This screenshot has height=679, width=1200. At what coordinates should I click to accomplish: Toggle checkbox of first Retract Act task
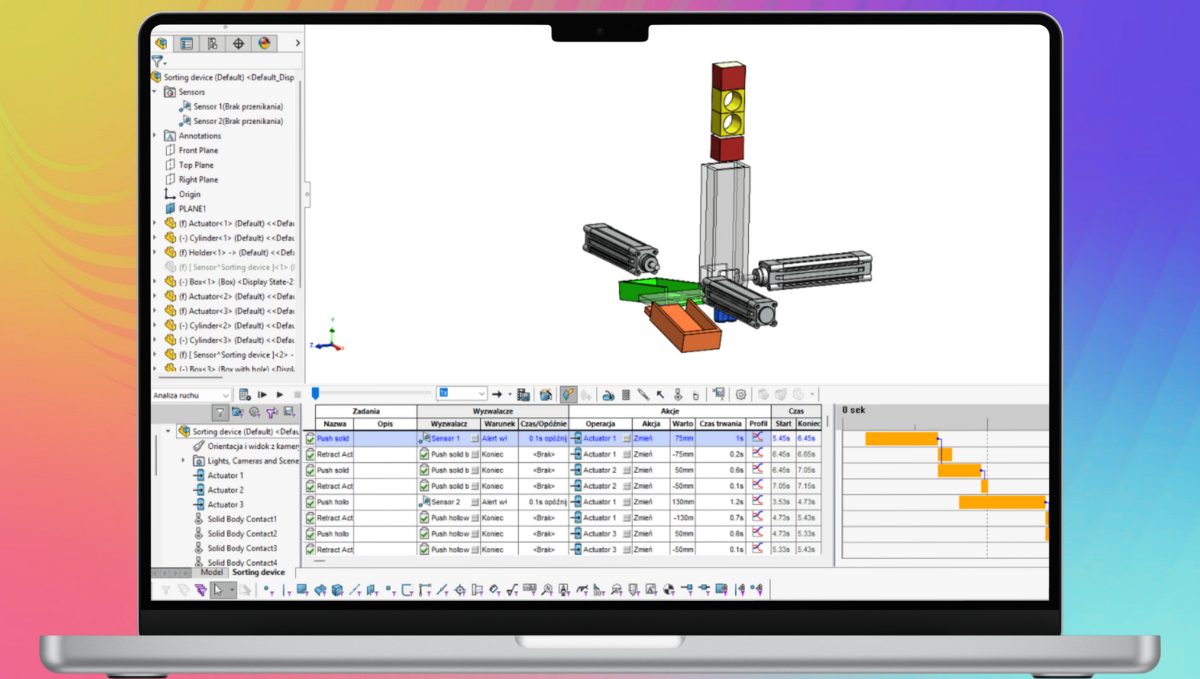click(x=310, y=454)
